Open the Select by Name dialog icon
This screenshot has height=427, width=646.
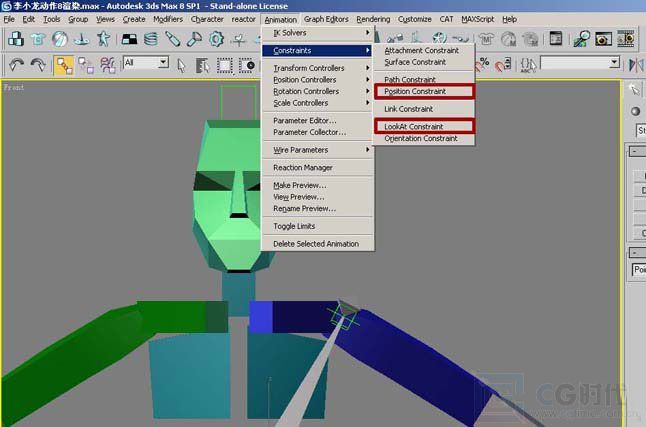pyautogui.click(x=202, y=64)
